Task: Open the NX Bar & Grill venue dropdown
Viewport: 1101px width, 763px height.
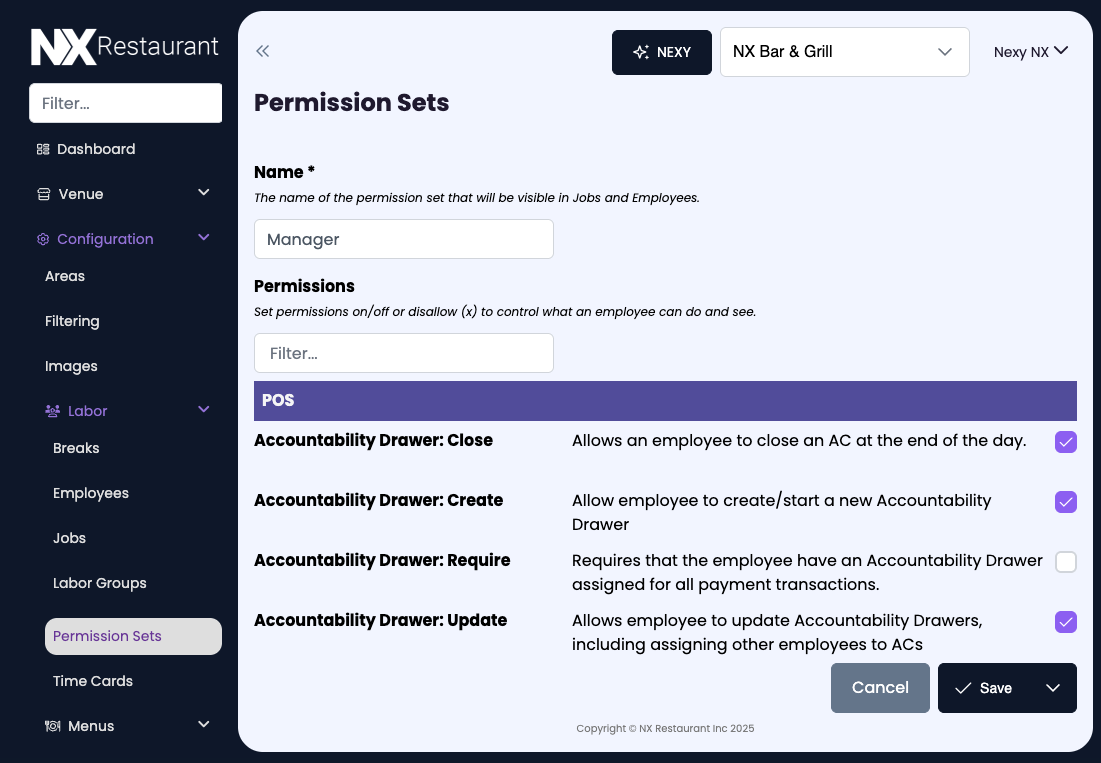Action: click(x=844, y=51)
